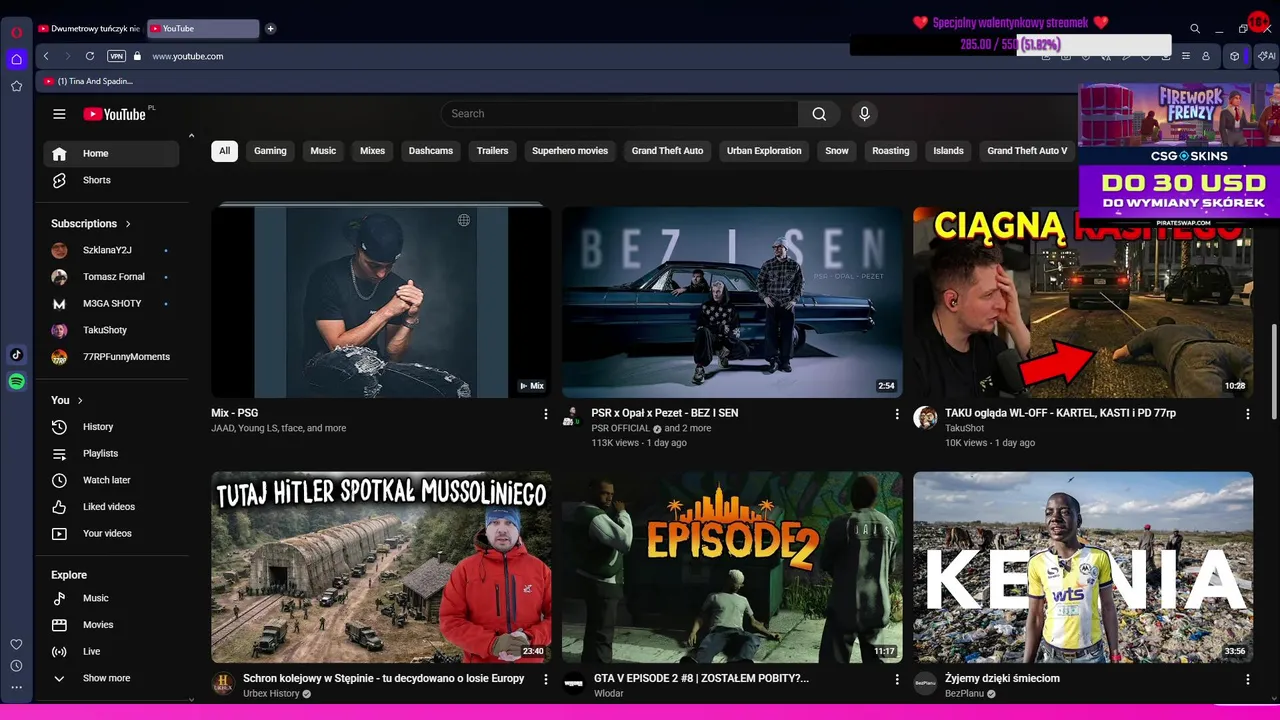Open the Opera main menu logo

(16, 32)
